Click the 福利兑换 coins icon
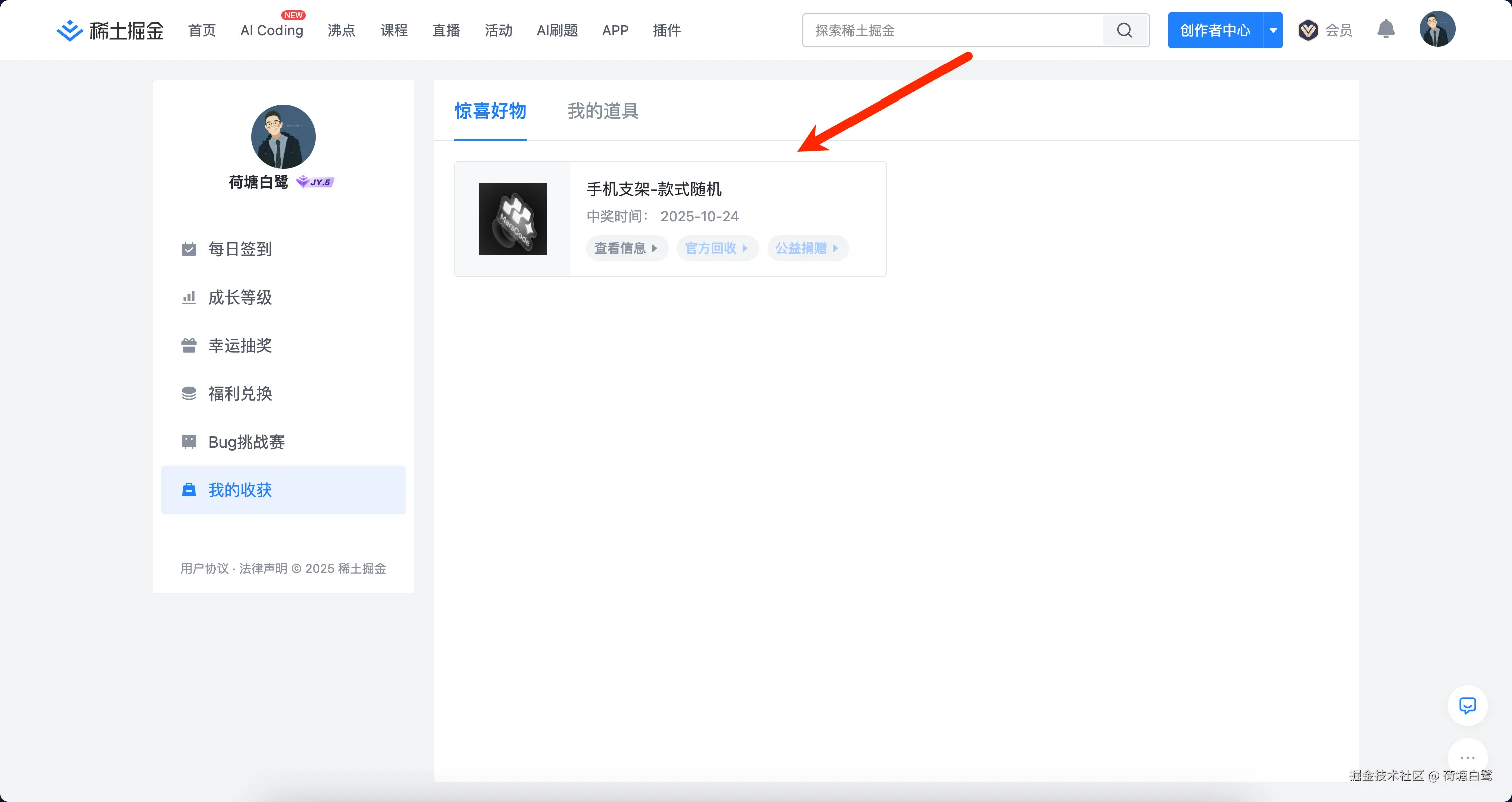 point(188,393)
